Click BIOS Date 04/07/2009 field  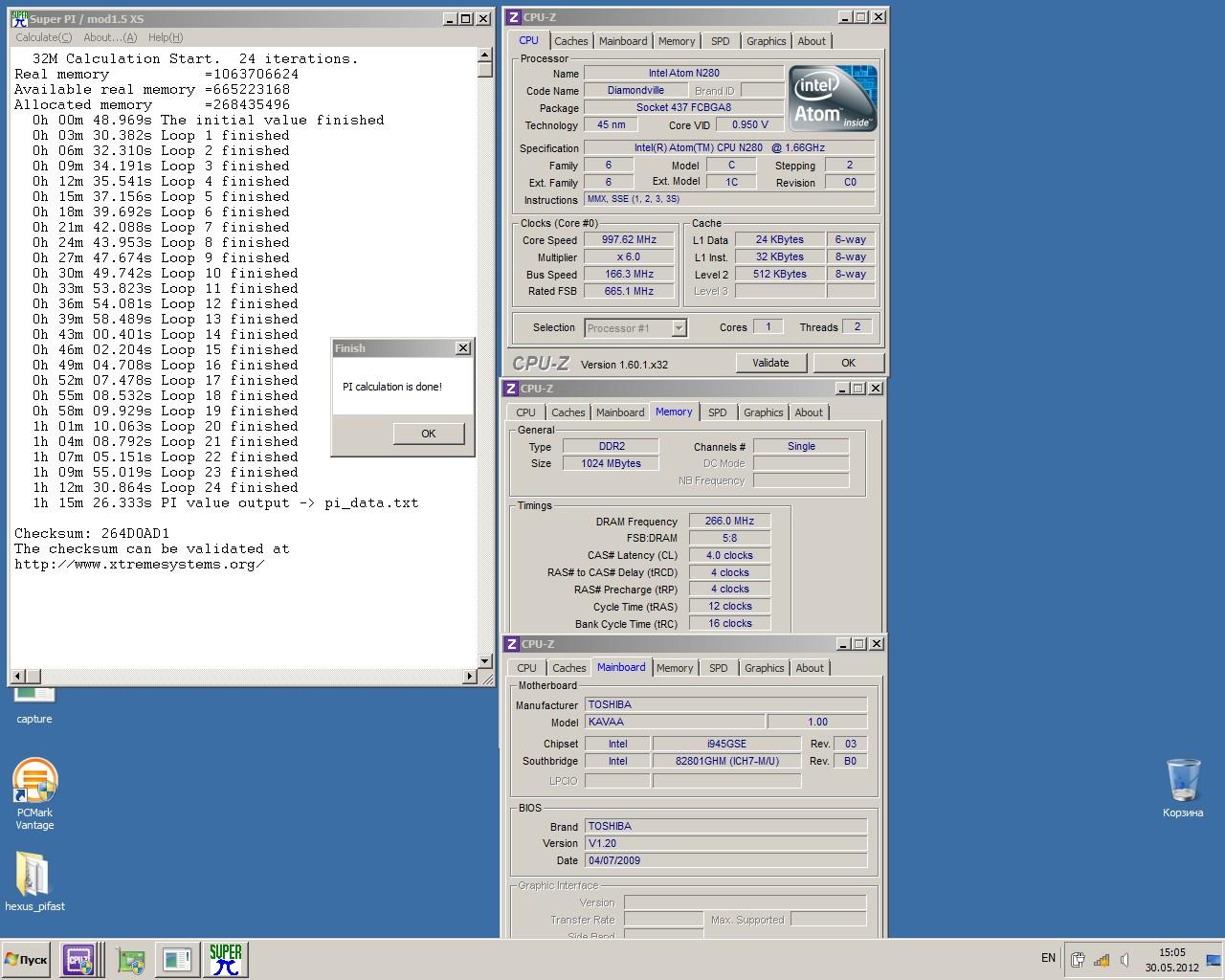726,860
